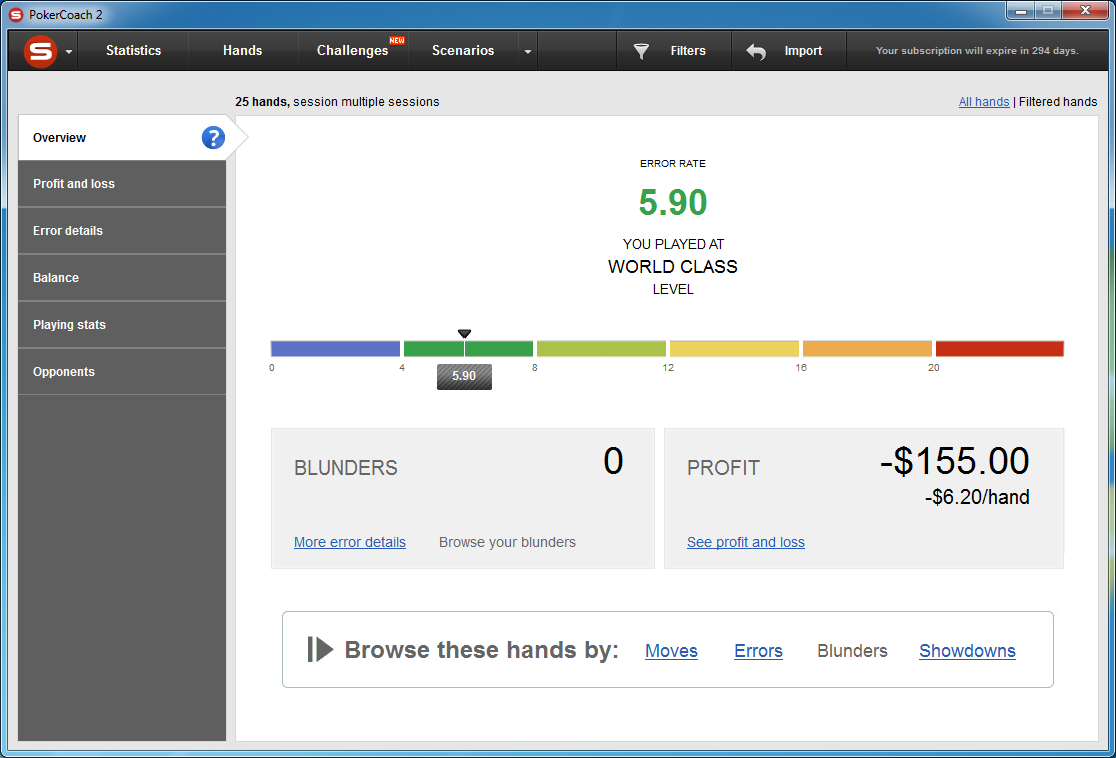The width and height of the screenshot is (1116, 758).
Task: Click the blunders count 0
Action: pyautogui.click(x=613, y=461)
